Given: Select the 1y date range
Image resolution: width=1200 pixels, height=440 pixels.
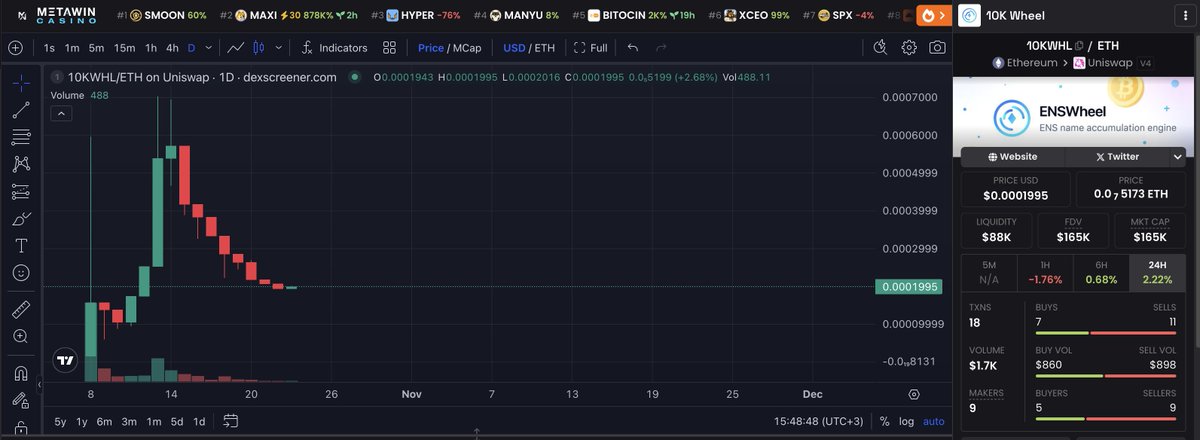Looking at the screenshot, I should [82, 421].
